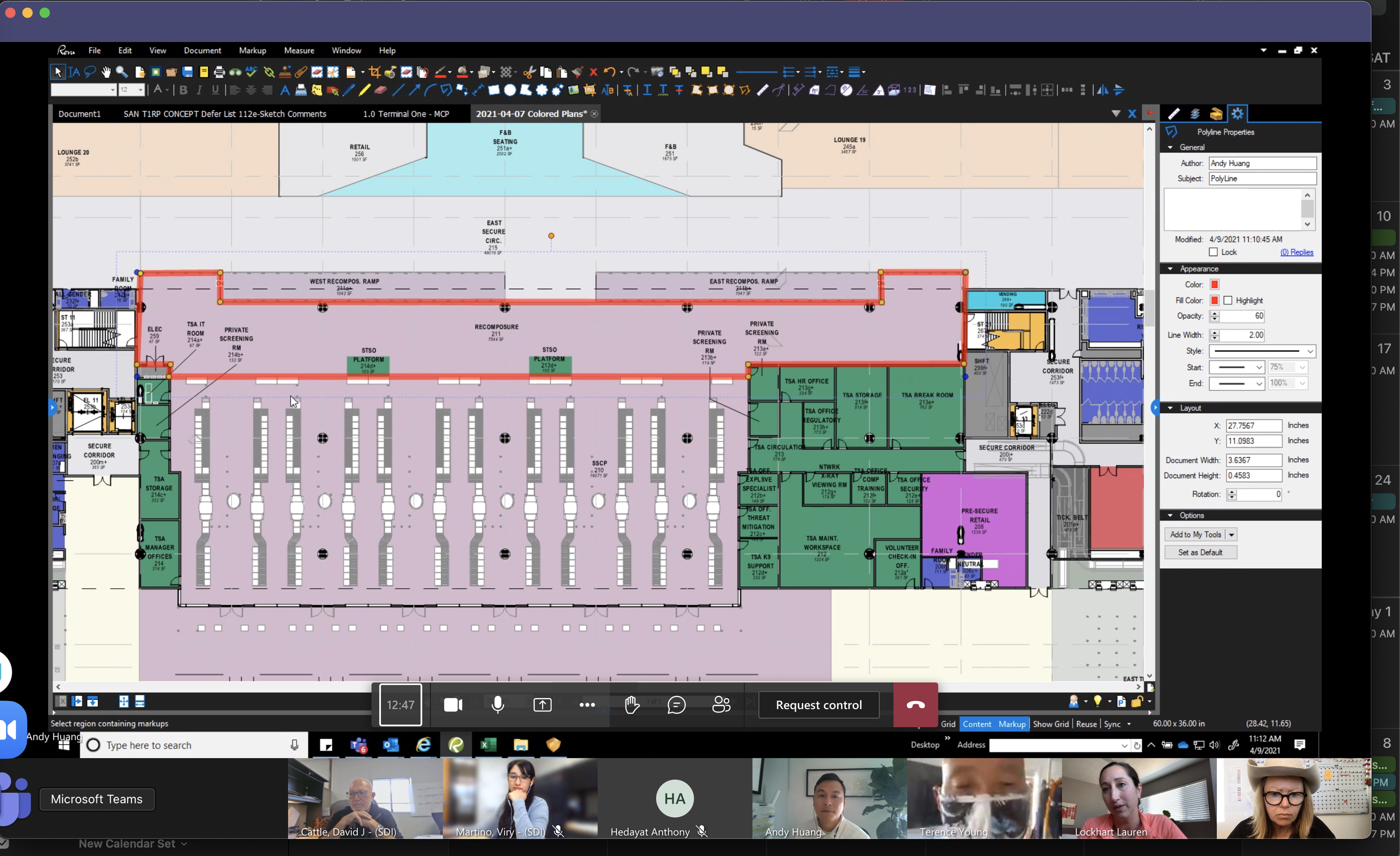Screen dimensions: 1400x856
Task: Click the red Fill Color swatch
Action: pos(1214,301)
